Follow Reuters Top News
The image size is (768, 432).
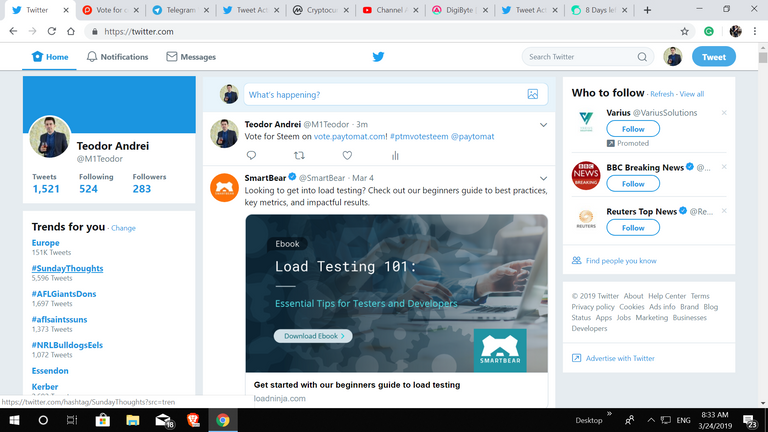point(633,228)
